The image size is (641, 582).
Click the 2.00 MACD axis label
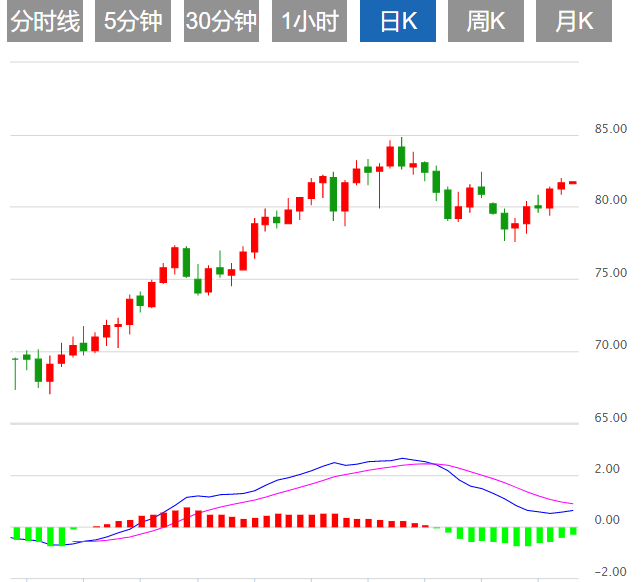(x=607, y=468)
